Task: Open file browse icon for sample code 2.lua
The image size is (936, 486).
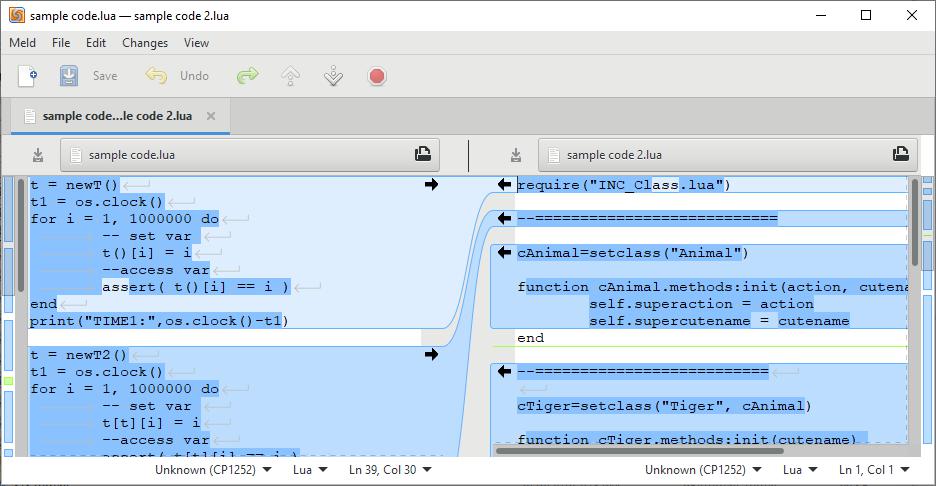Action: 901,154
